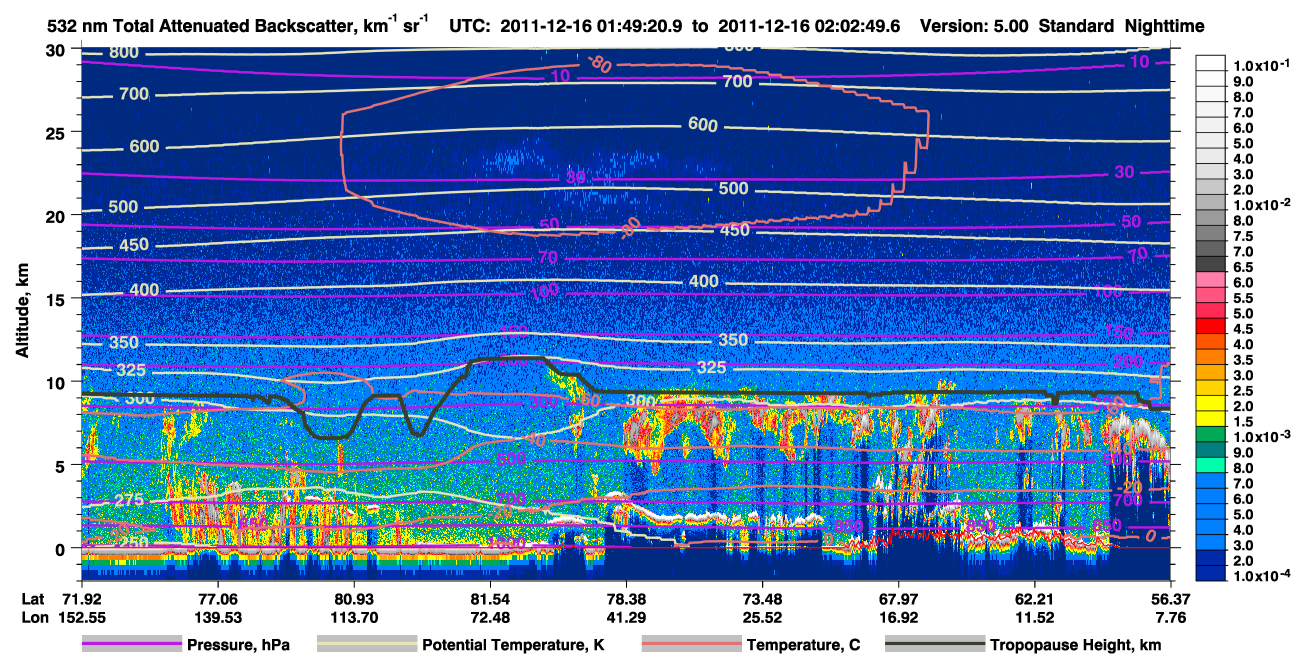Click latitude value 56.37
This screenshot has width=1300, height=667.
1170,598
